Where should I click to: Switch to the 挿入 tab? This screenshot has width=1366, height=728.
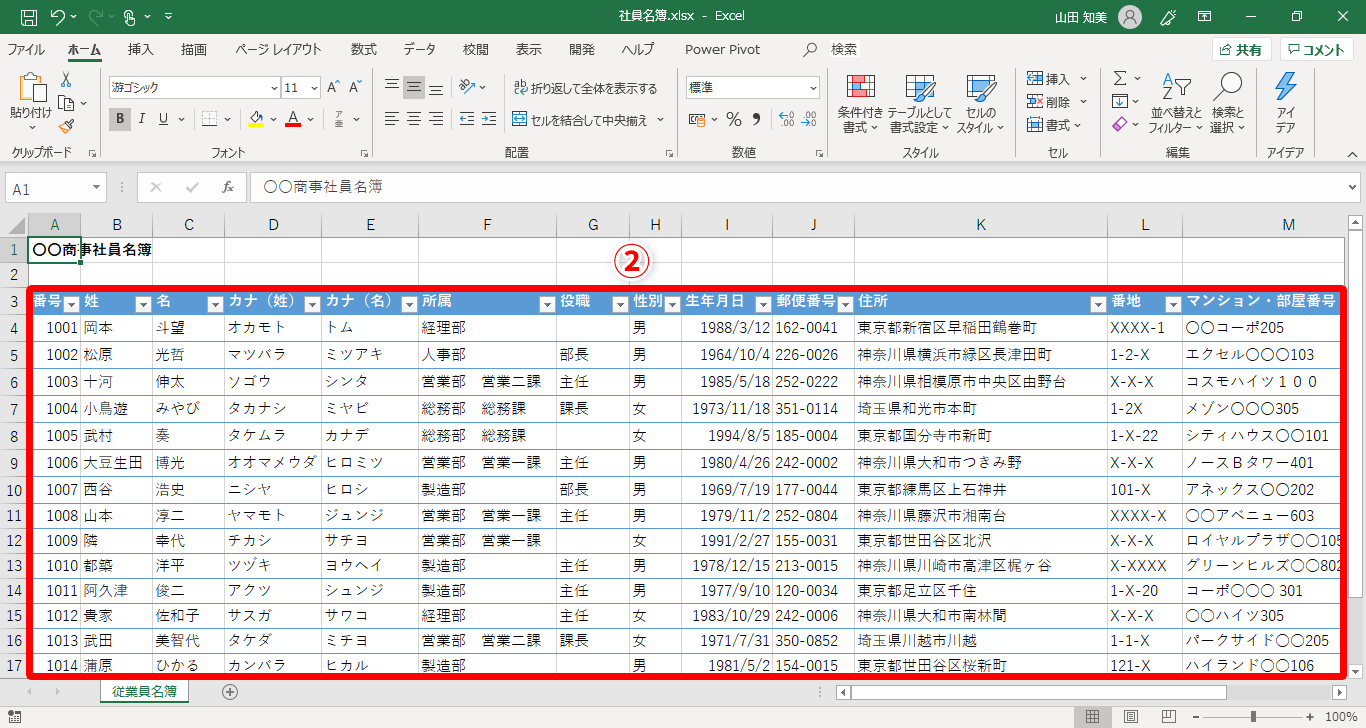click(x=141, y=49)
